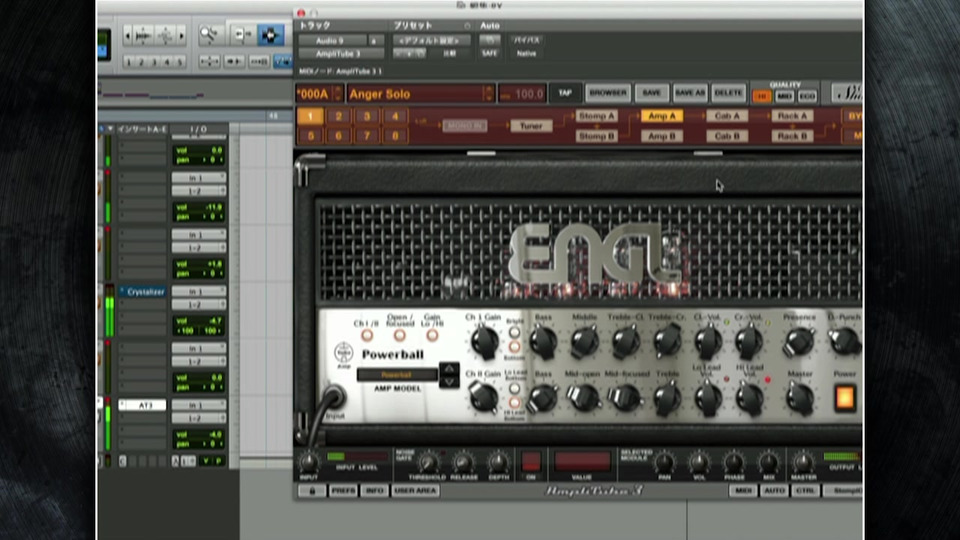The width and height of the screenshot is (960, 540).
Task: Set quality to HI
Action: click(x=762, y=97)
